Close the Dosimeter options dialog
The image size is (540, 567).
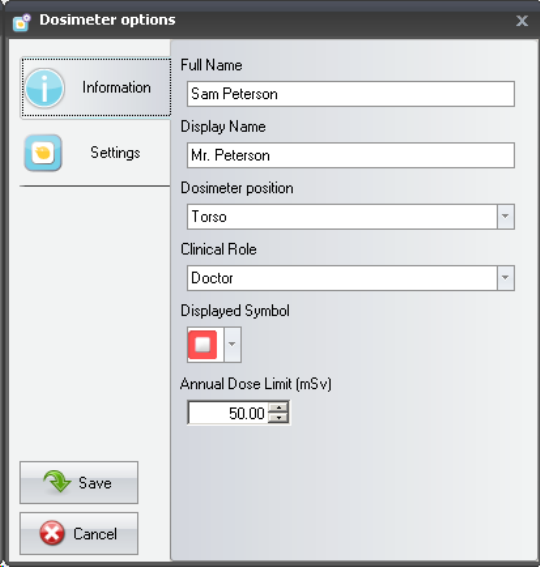(522, 21)
